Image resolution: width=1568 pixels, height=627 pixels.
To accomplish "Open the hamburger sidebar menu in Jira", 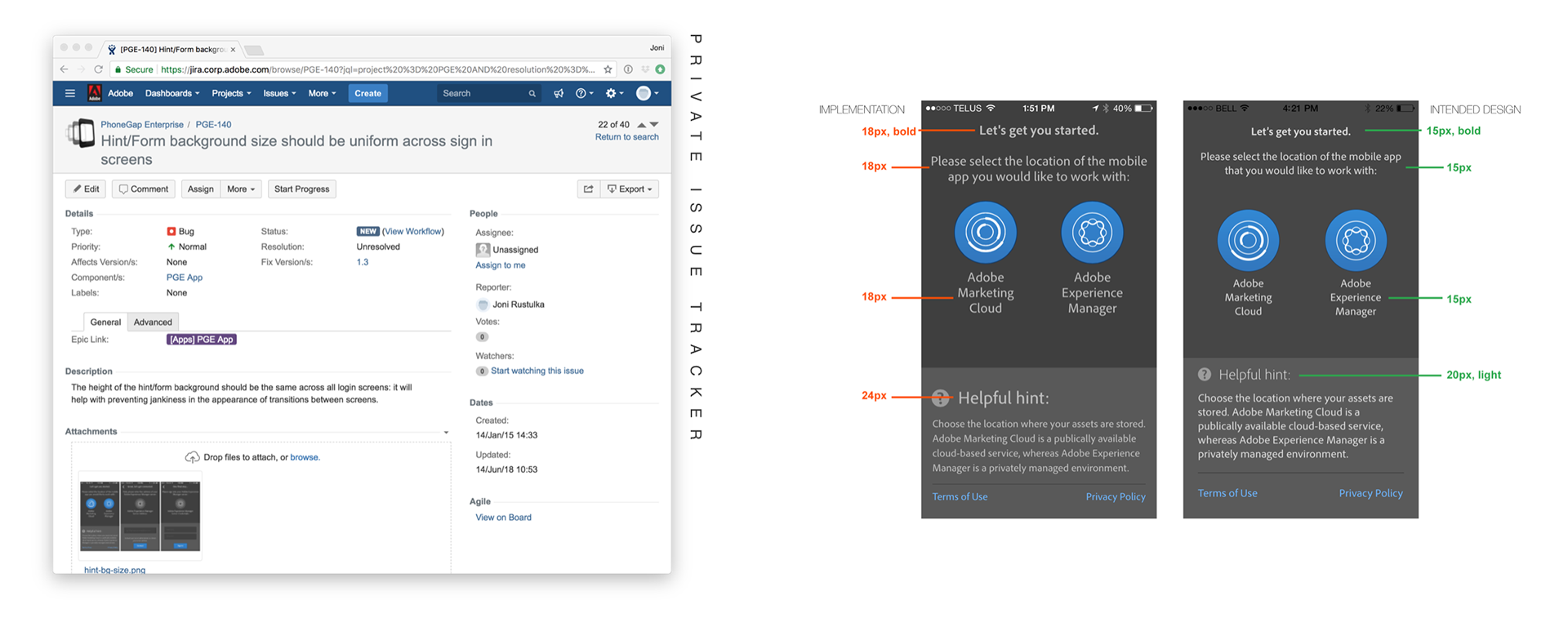I will click(x=70, y=93).
